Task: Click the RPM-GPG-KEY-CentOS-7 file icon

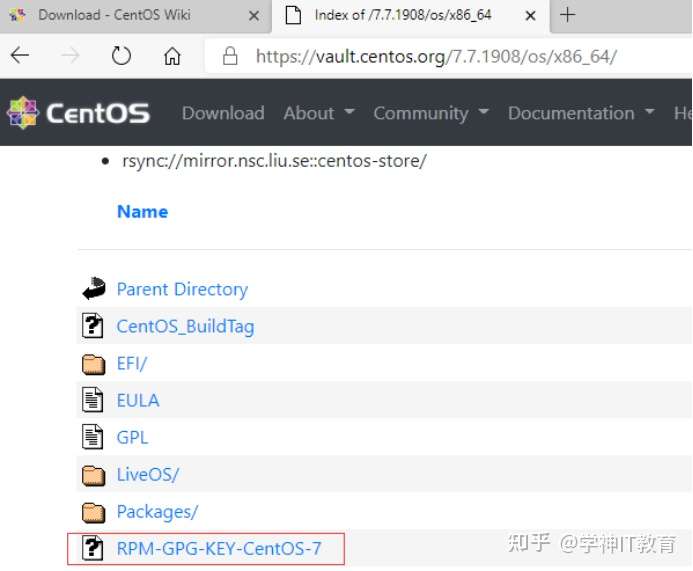Action: click(x=93, y=548)
